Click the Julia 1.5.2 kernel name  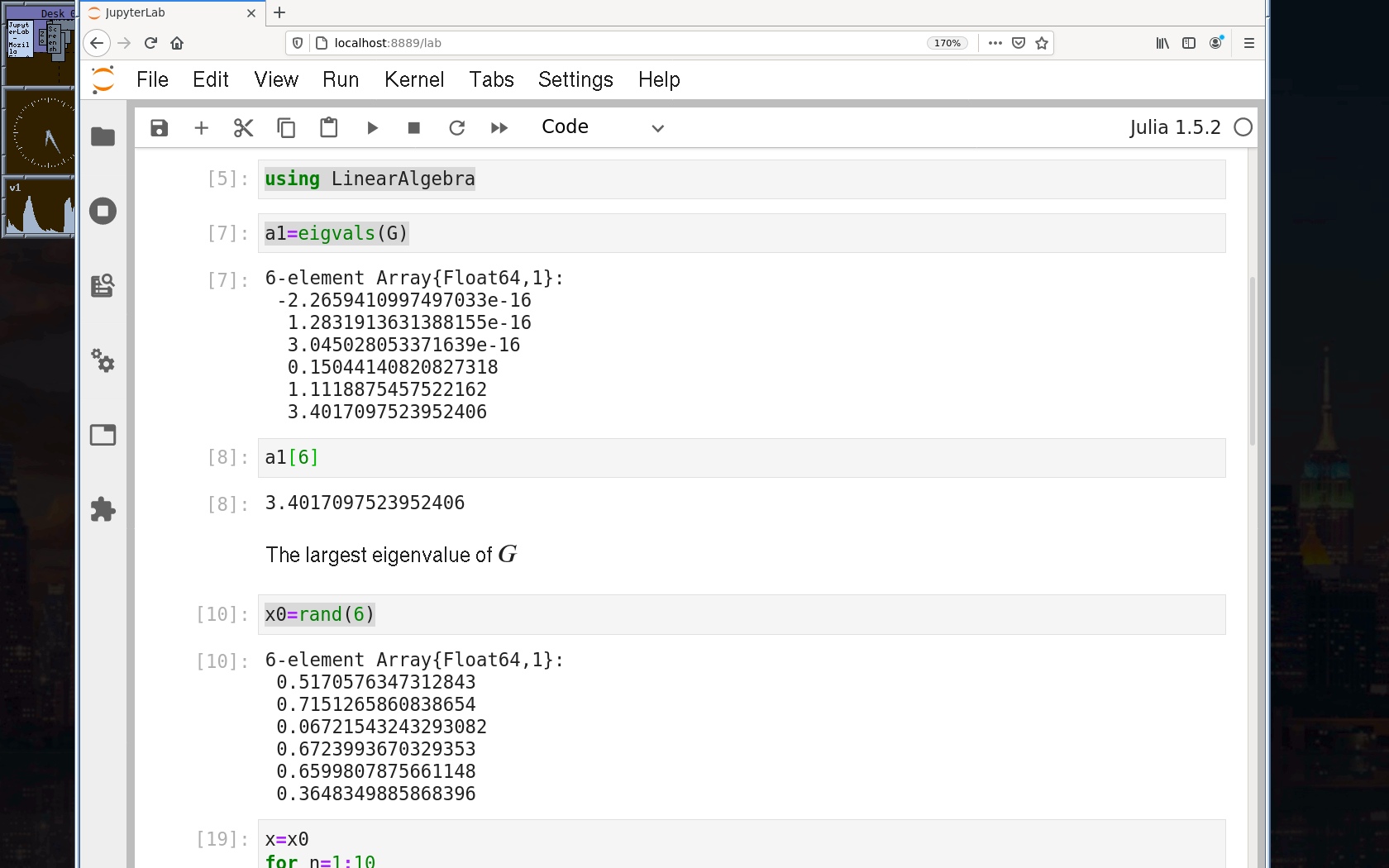tap(1174, 127)
